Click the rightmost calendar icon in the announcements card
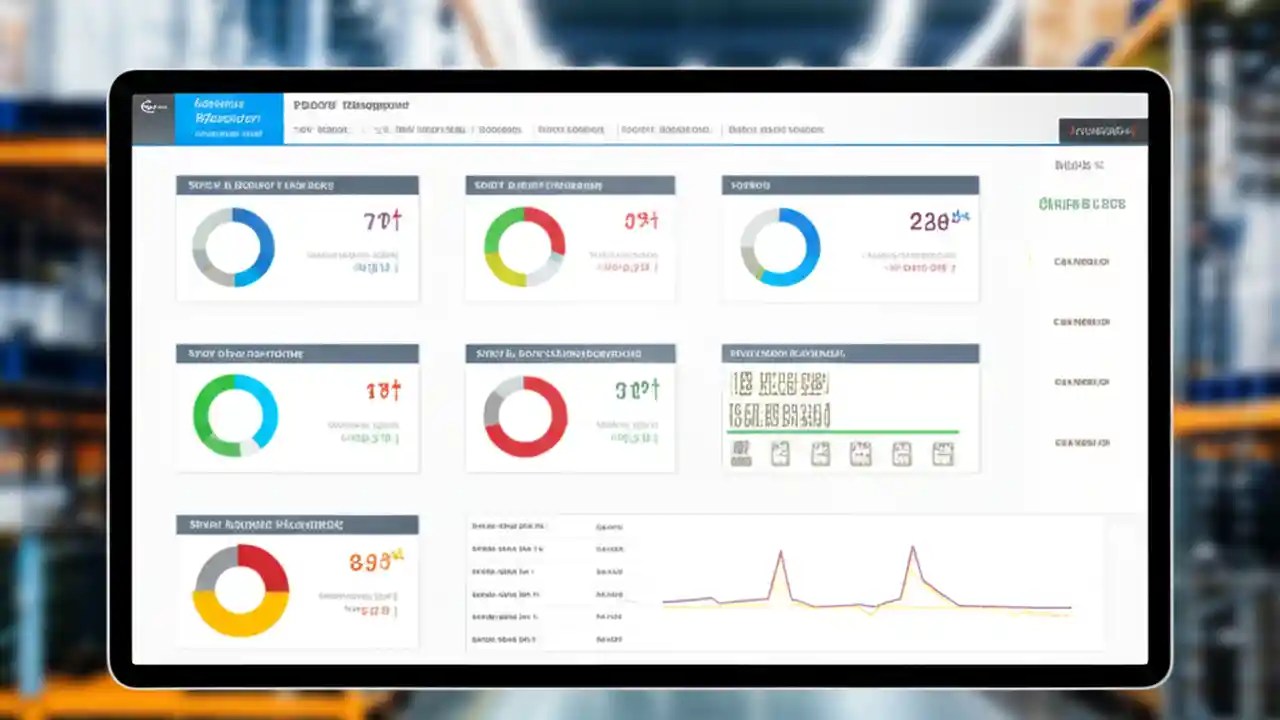The width and height of the screenshot is (1280, 720). [x=941, y=453]
